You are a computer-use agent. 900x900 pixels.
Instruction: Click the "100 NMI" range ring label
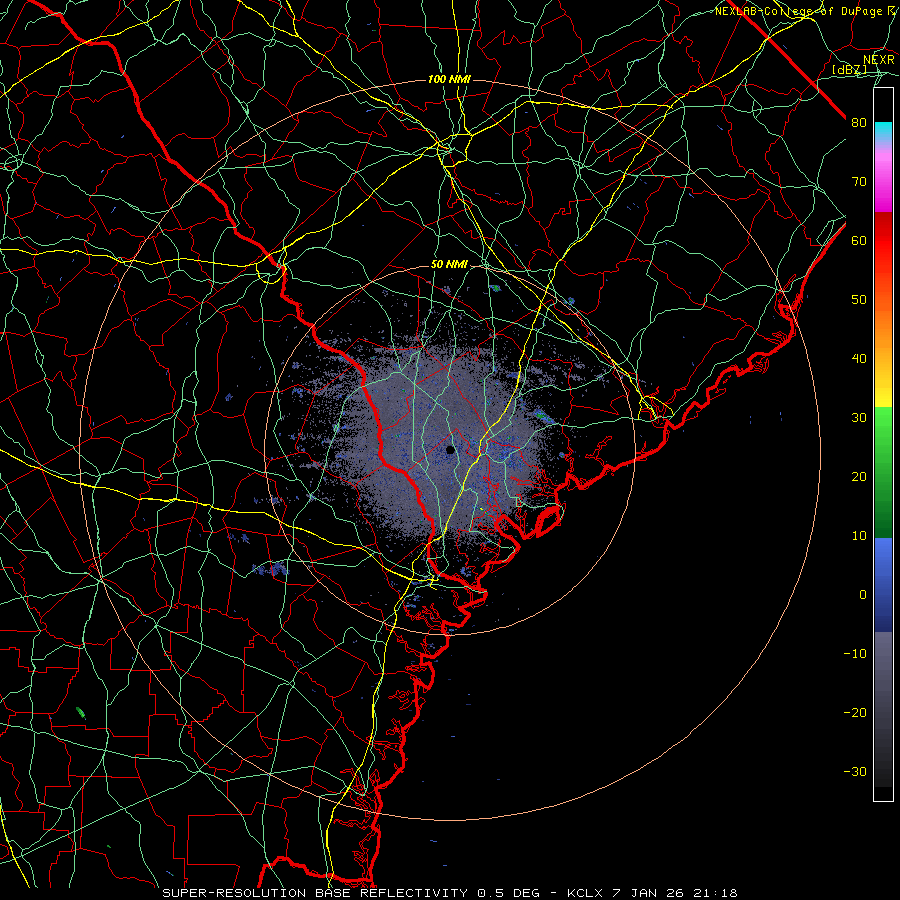449,79
